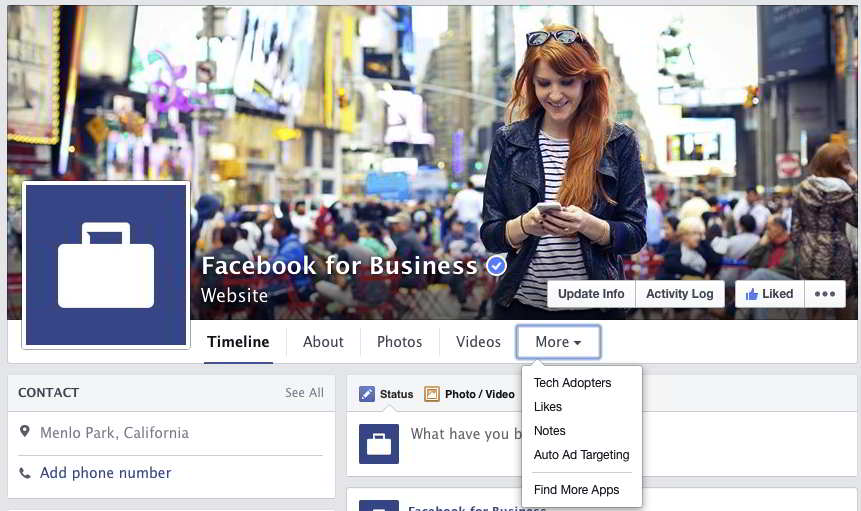The height and width of the screenshot is (511, 861).
Task: Open the three-dots more options button
Action: coord(824,294)
